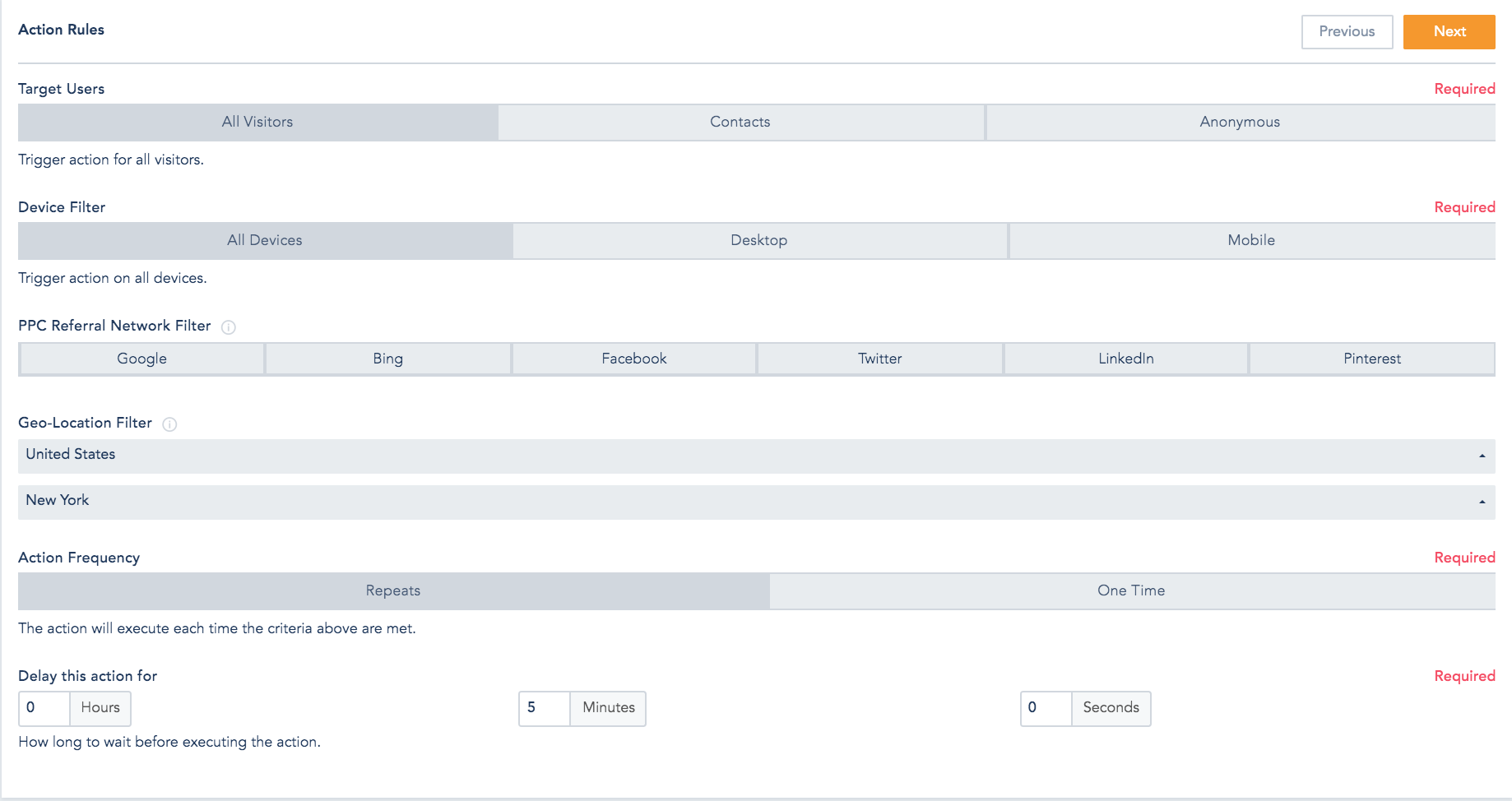This screenshot has height=801, width=1512.
Task: Select Anonymous as target users
Action: [1240, 123]
